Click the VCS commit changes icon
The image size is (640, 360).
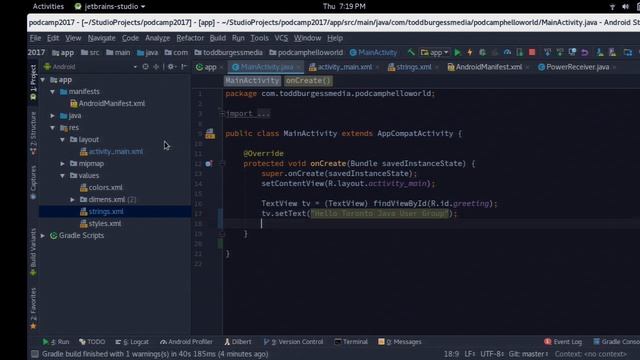click(560, 52)
